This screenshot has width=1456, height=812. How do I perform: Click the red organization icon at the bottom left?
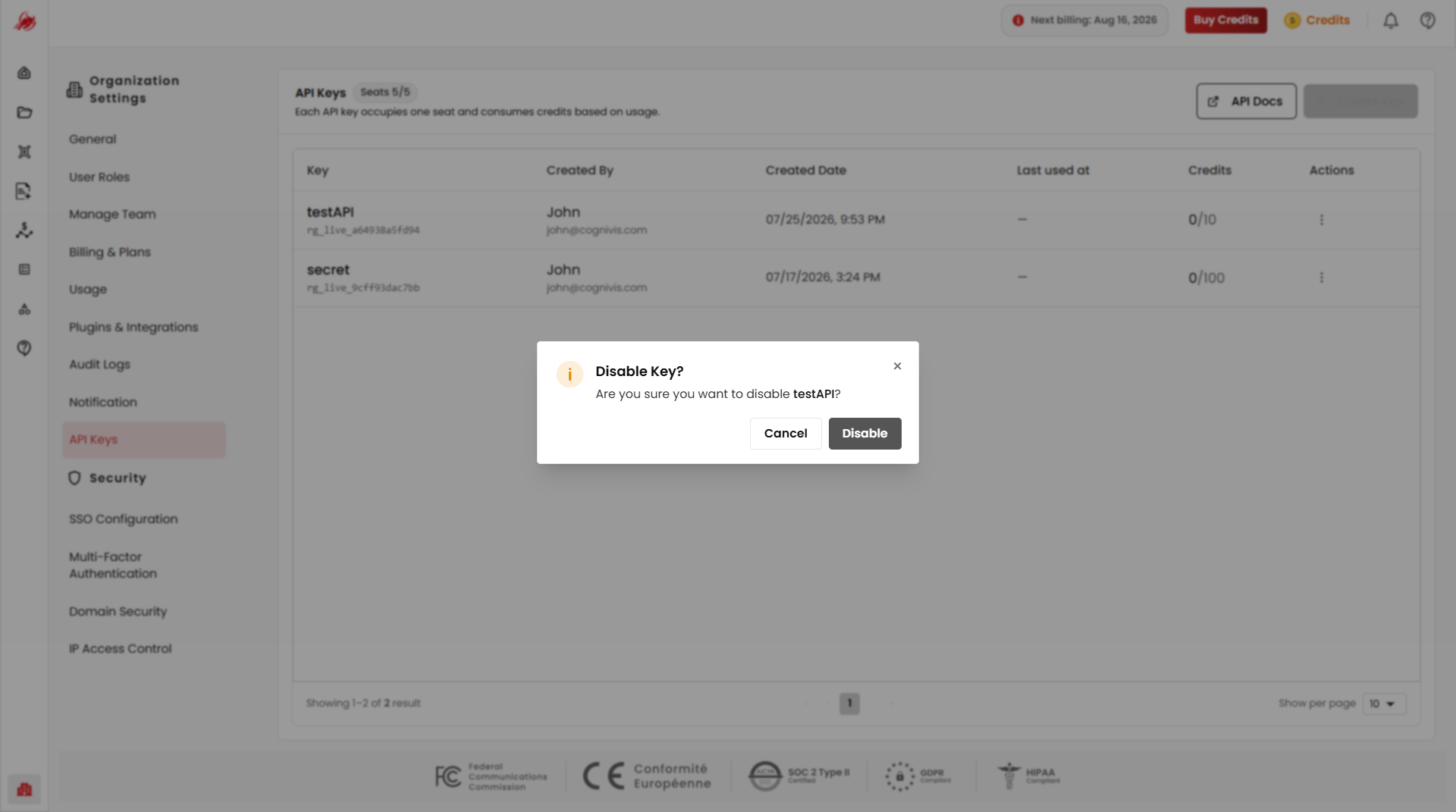pos(24,789)
